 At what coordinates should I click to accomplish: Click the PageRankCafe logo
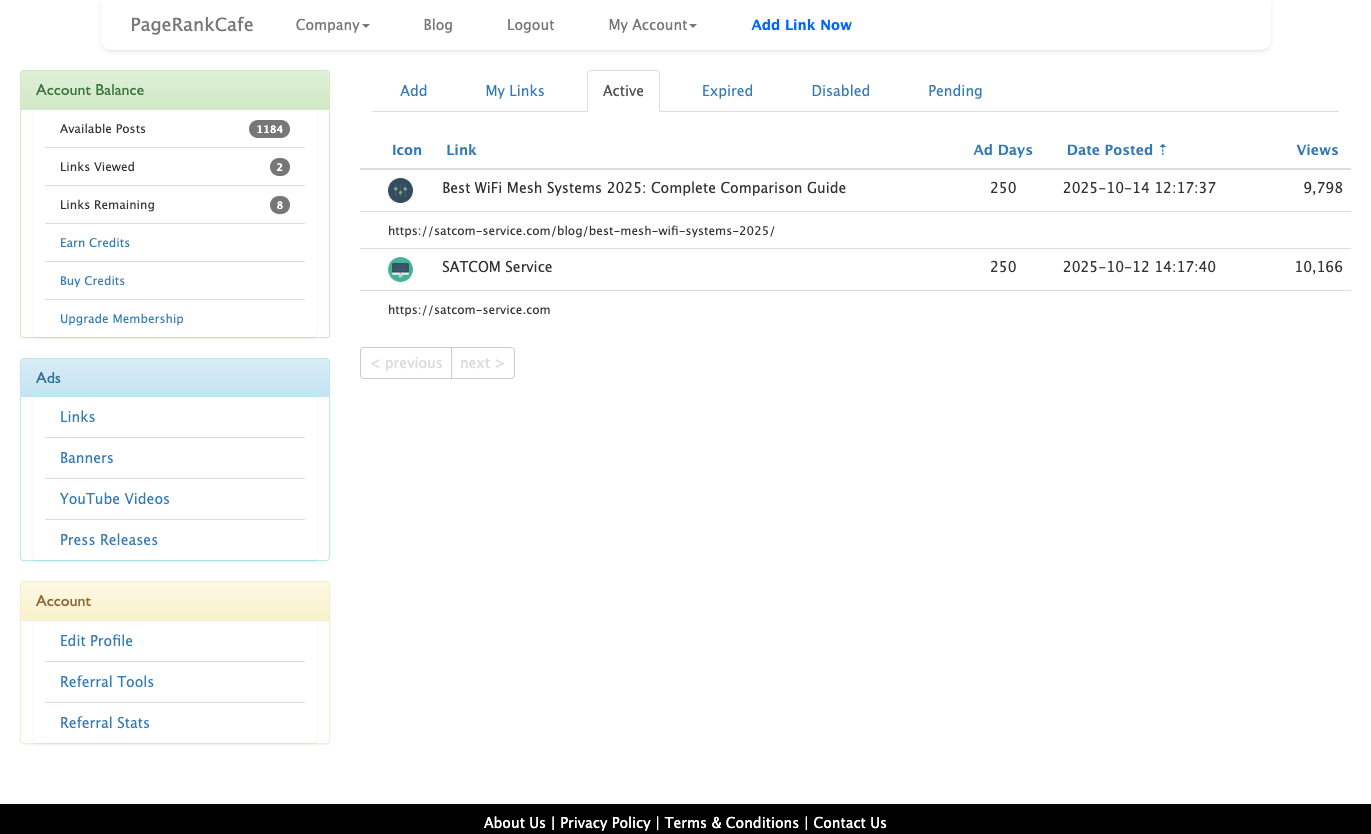191,24
